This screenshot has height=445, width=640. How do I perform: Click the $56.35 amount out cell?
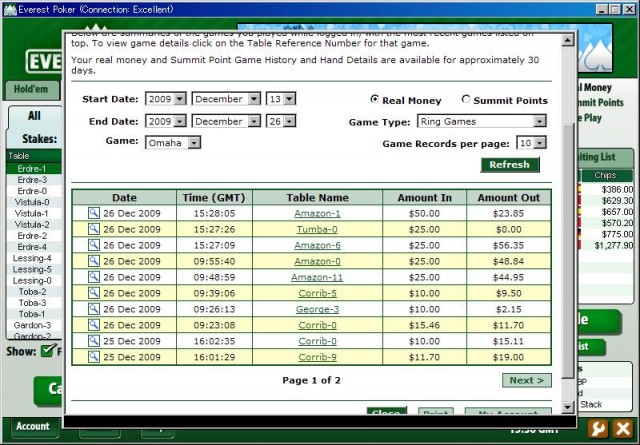508,245
